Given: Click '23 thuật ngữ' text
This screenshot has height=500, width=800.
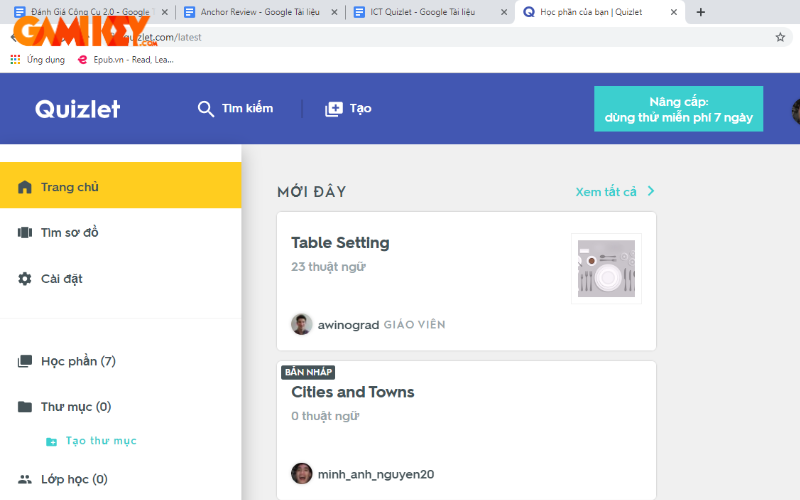Looking at the screenshot, I should point(328,267).
